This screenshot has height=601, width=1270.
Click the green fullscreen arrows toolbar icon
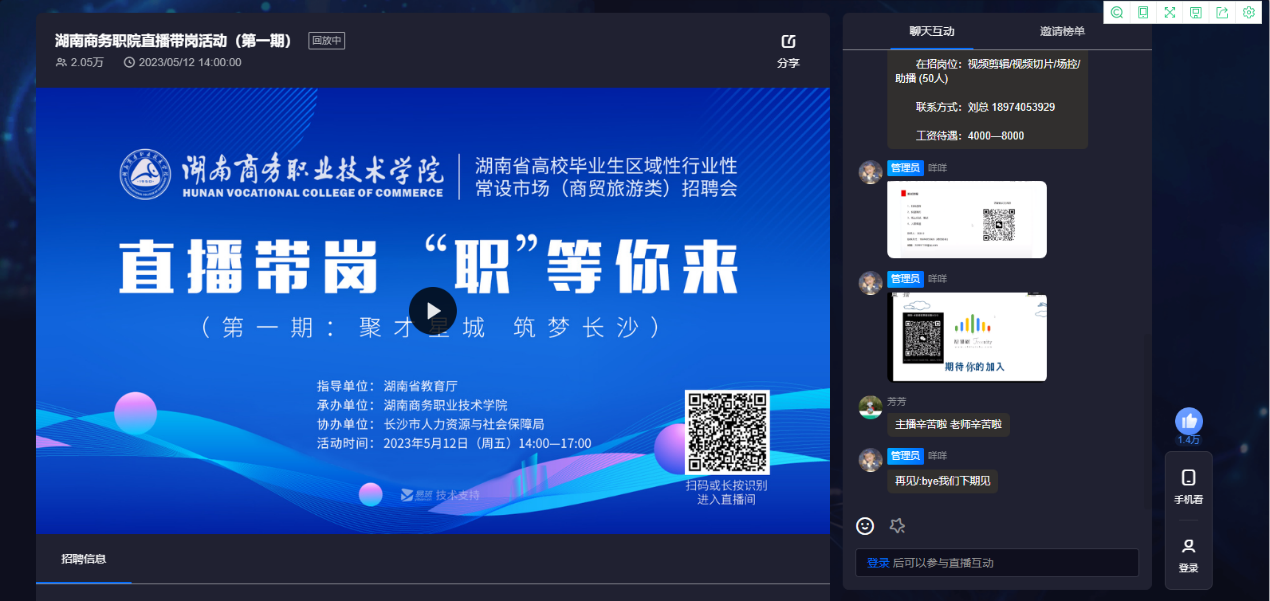tap(1169, 12)
